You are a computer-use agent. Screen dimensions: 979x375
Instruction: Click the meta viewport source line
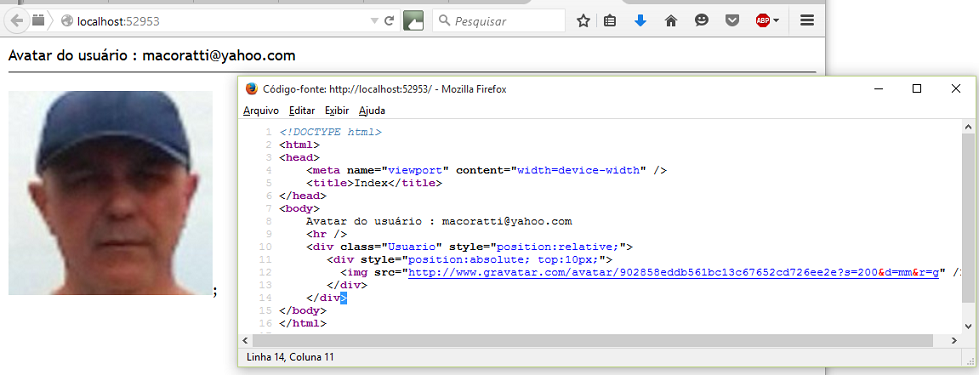pos(486,170)
